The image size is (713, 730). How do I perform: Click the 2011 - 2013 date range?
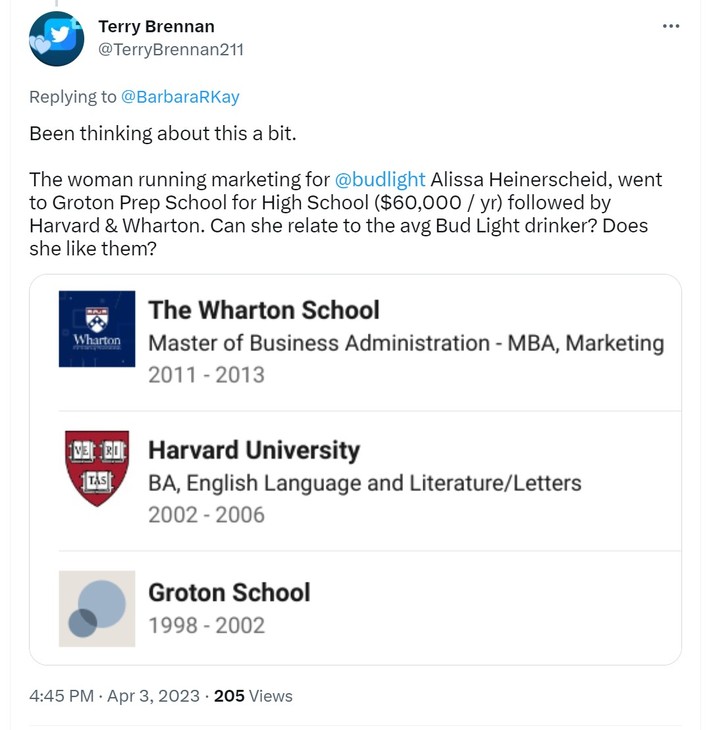tap(206, 375)
